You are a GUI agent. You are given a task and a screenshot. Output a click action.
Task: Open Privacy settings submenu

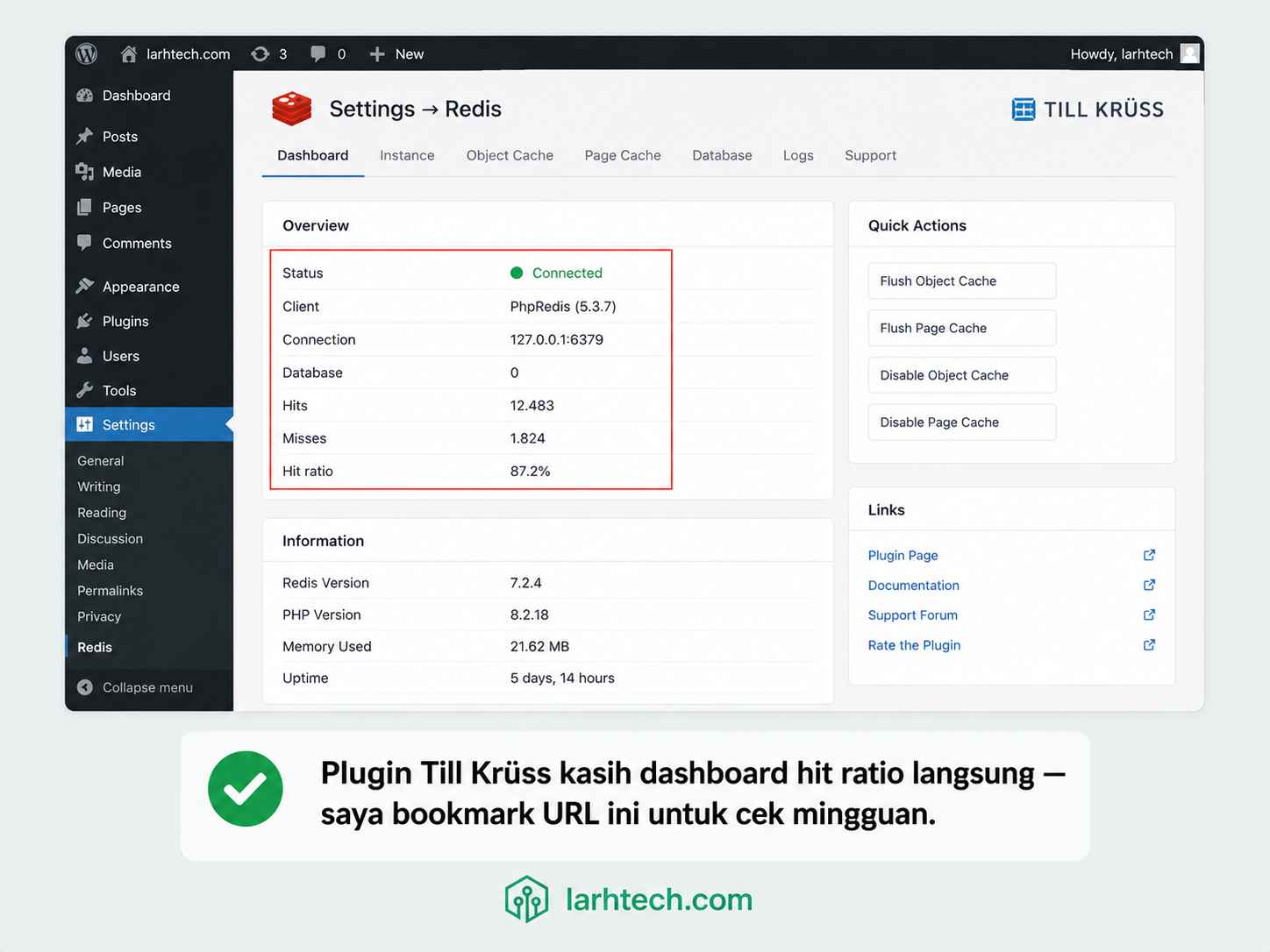99,616
